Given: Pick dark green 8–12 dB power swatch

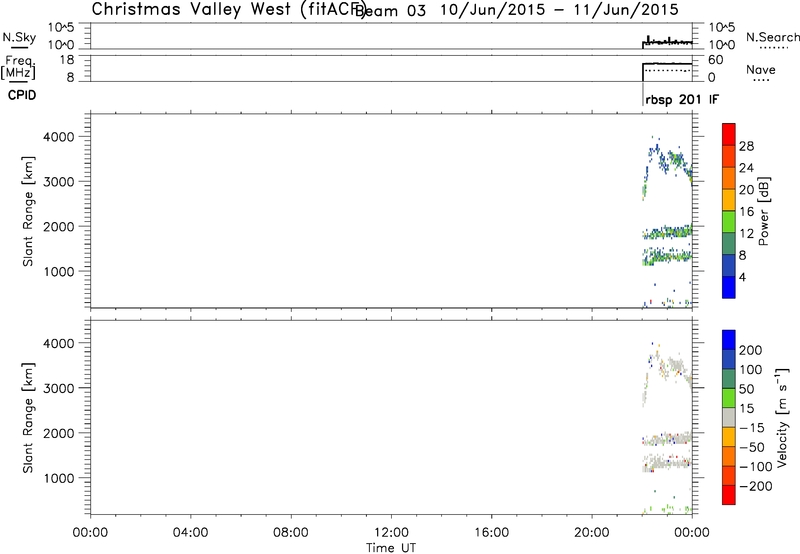Looking at the screenshot, I should (729, 244).
